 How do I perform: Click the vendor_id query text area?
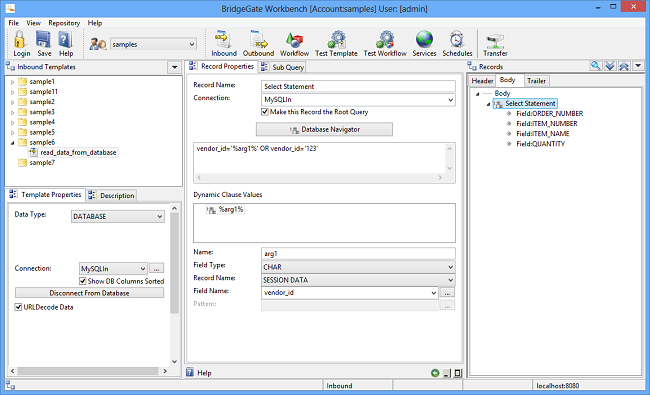[x=319, y=158]
